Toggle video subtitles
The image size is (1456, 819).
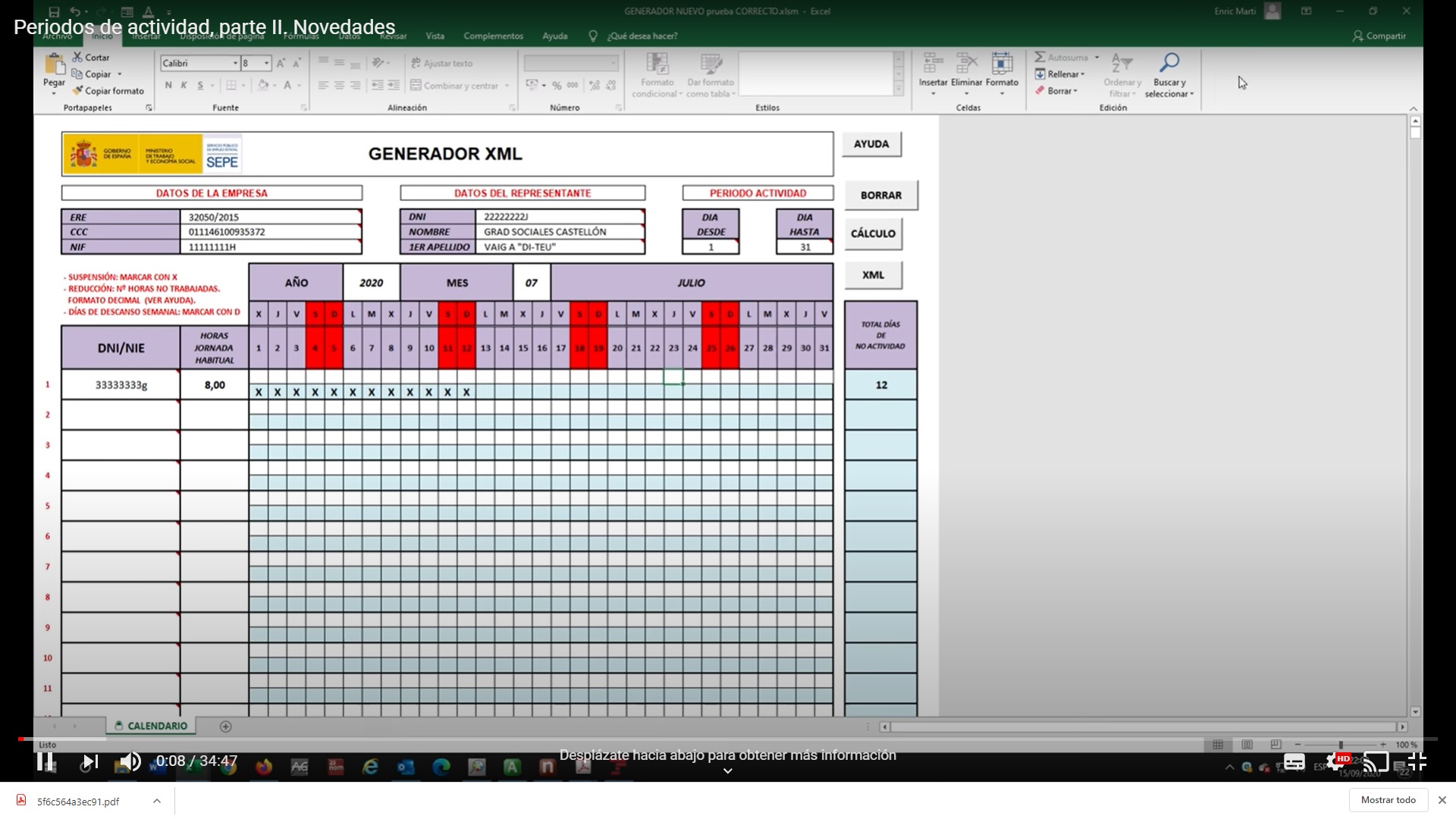pyautogui.click(x=1294, y=761)
